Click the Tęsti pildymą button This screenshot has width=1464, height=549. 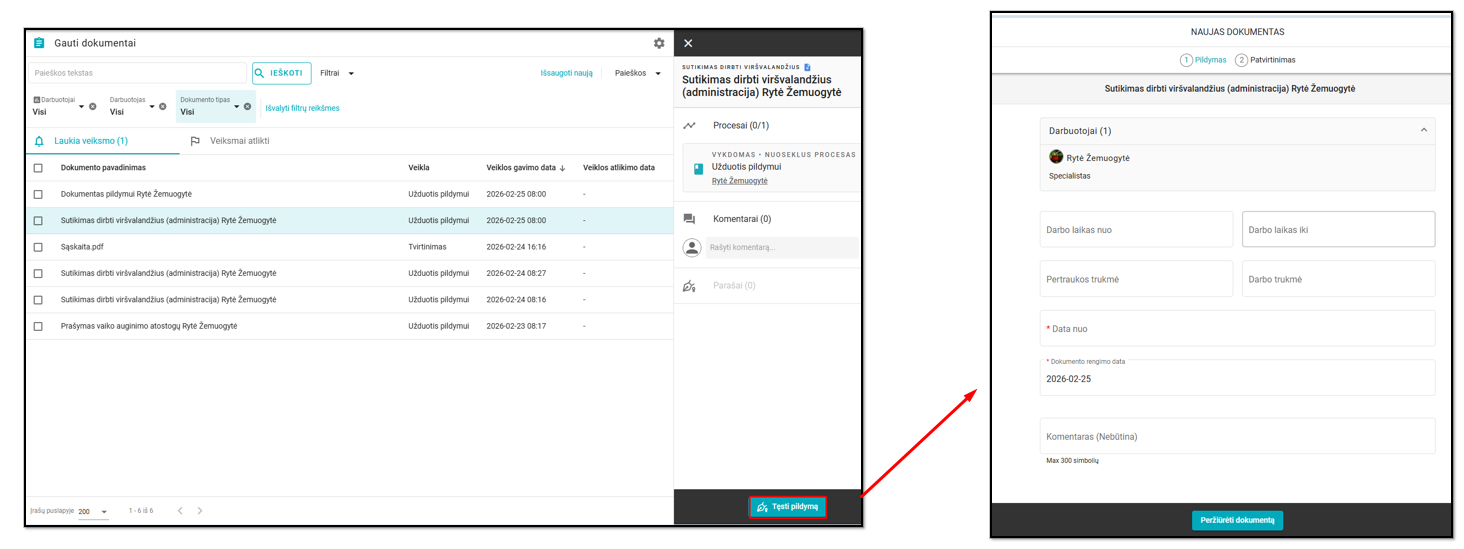tap(788, 507)
